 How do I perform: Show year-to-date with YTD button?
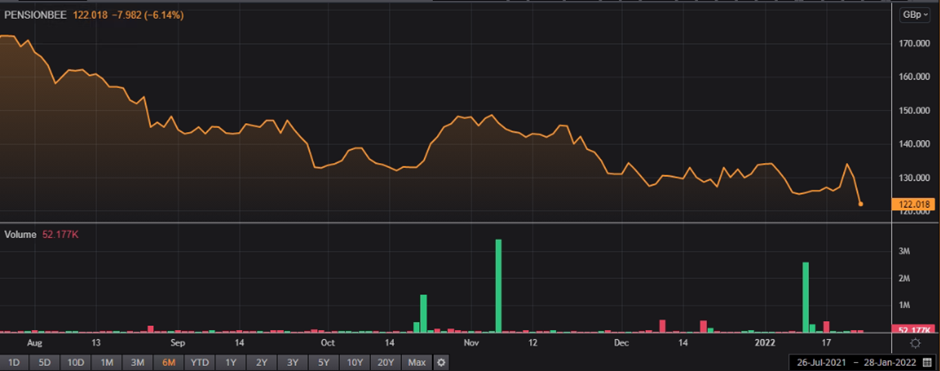pyautogui.click(x=200, y=363)
